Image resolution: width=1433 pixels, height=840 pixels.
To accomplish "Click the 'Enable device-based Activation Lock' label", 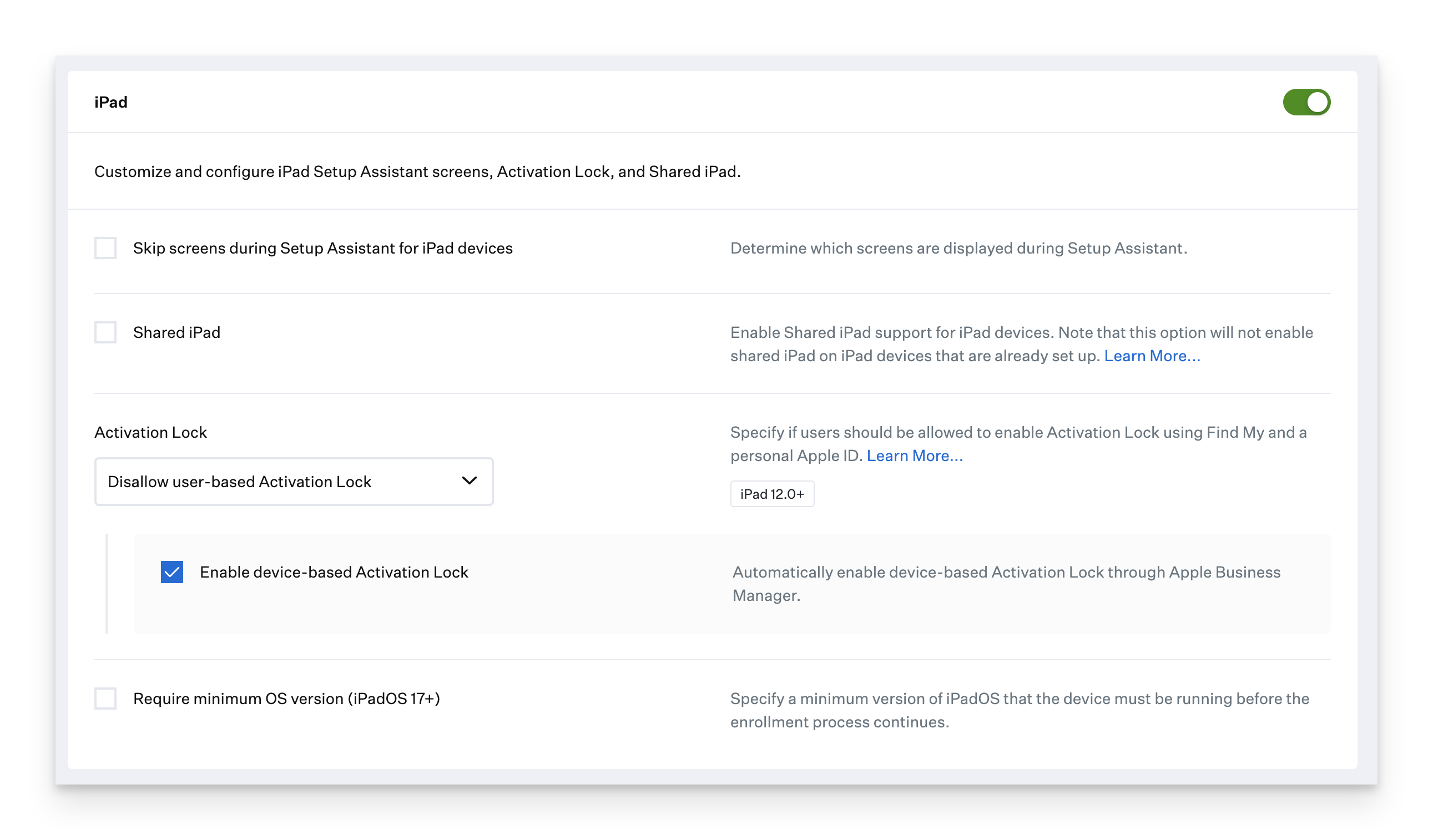I will pyautogui.click(x=334, y=573).
